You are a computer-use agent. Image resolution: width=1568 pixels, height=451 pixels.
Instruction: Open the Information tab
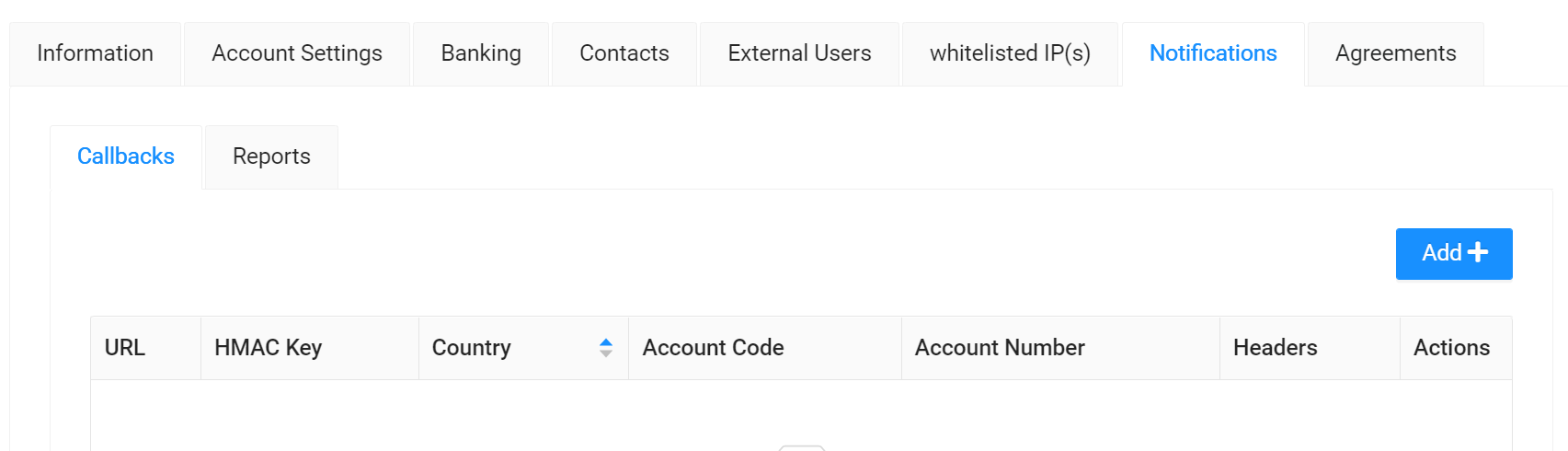point(96,53)
